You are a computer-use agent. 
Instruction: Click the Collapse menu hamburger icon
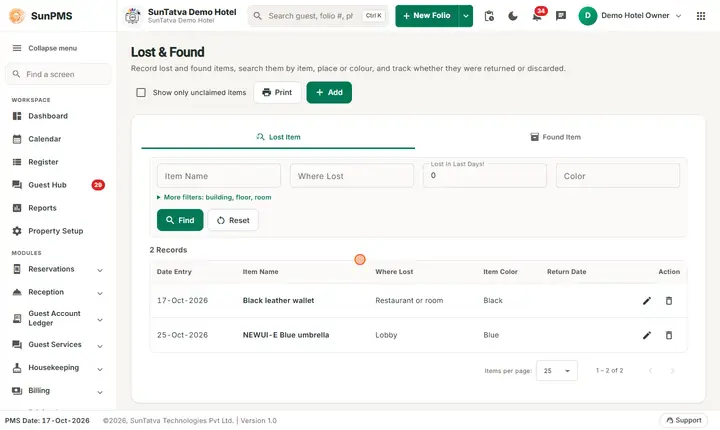(17, 48)
